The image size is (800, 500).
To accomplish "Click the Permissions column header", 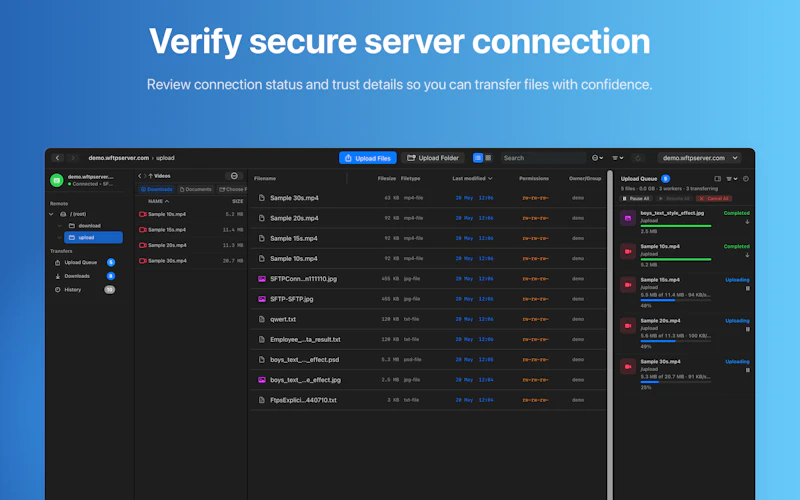I will (x=534, y=179).
